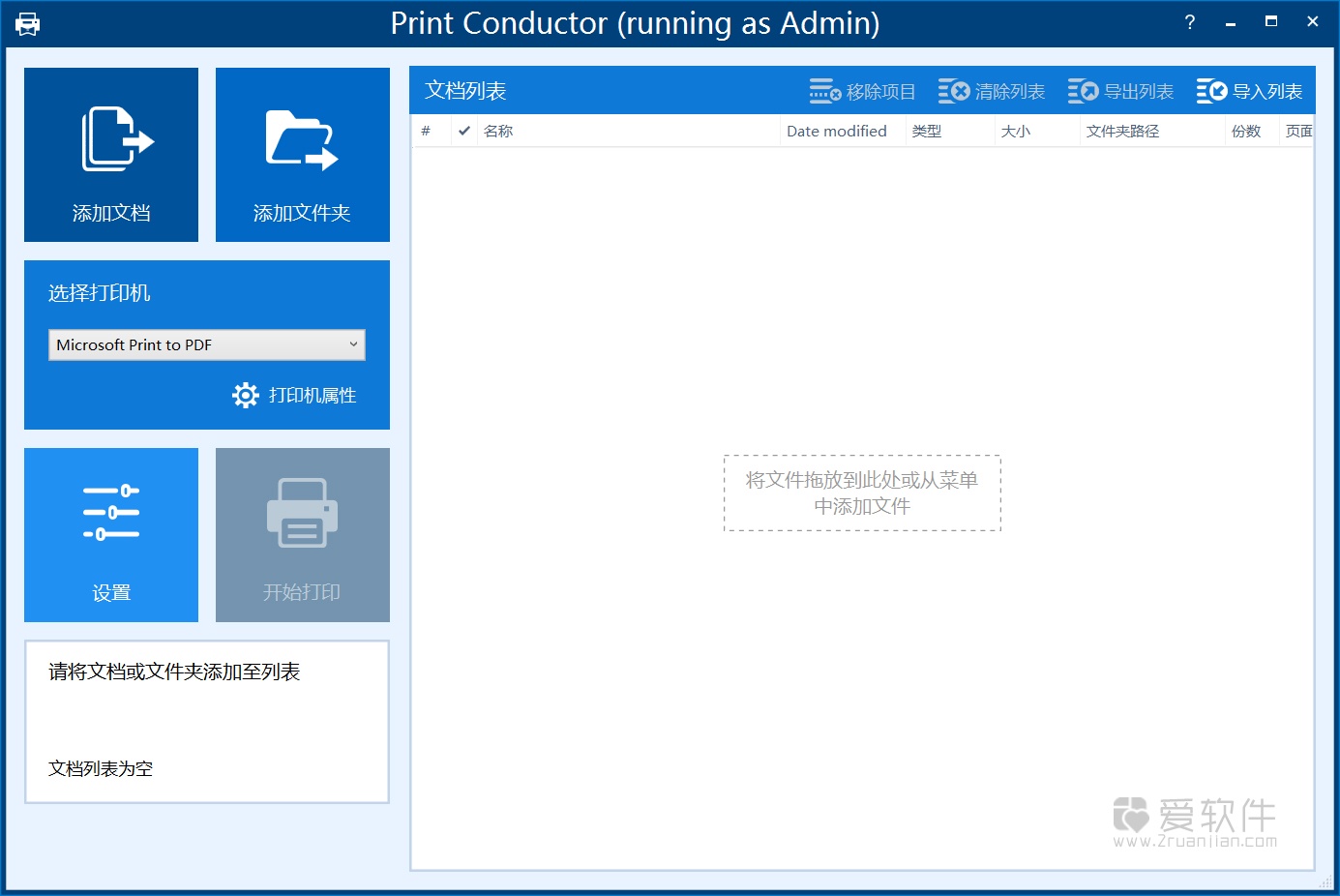Click the 移除项目 remove items toolbar icon
This screenshot has height=896, width=1340.
(x=823, y=90)
